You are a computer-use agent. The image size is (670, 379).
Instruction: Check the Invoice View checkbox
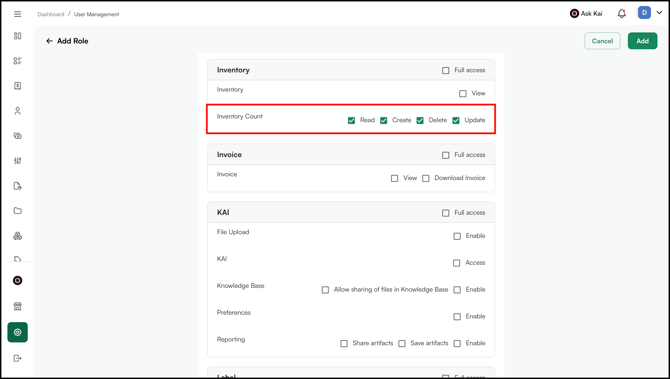click(394, 178)
